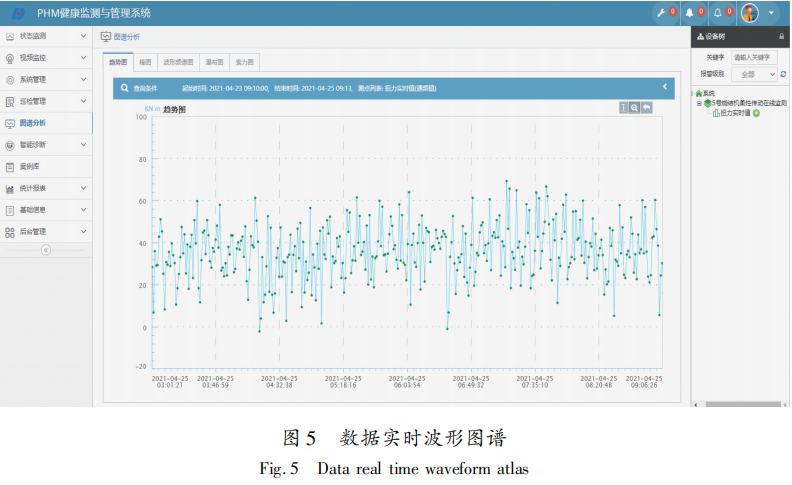Click the refresh icon beside 报警级别

(x=782, y=74)
